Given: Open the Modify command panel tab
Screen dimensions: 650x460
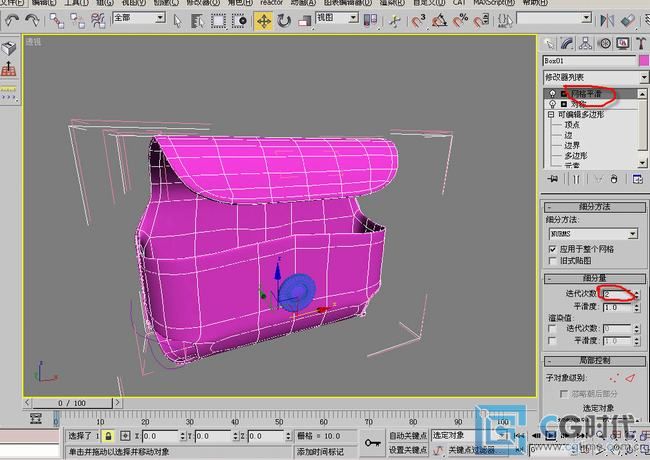Looking at the screenshot, I should [x=567, y=44].
